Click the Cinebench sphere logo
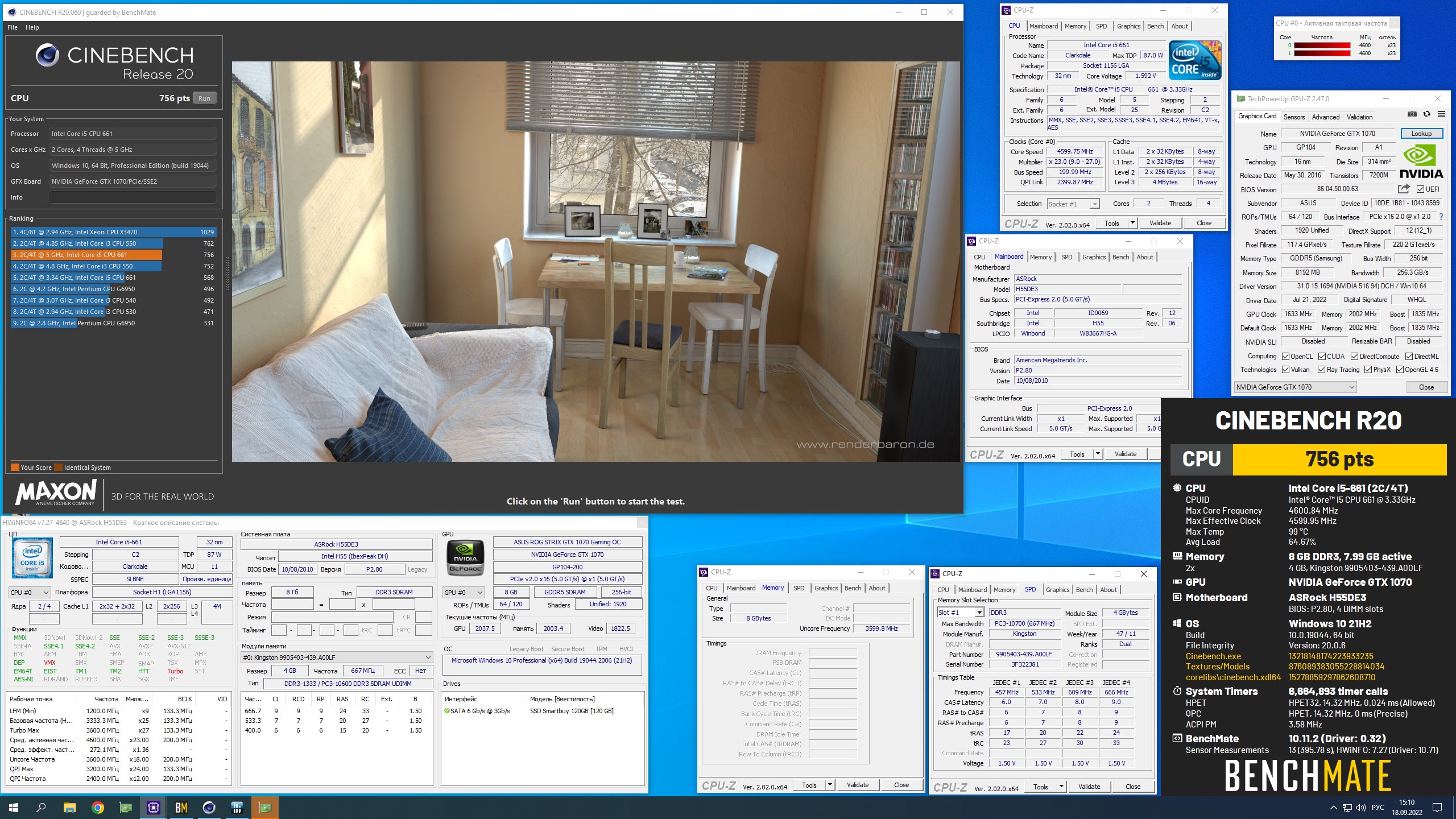The width and height of the screenshot is (1456, 819). (47, 55)
